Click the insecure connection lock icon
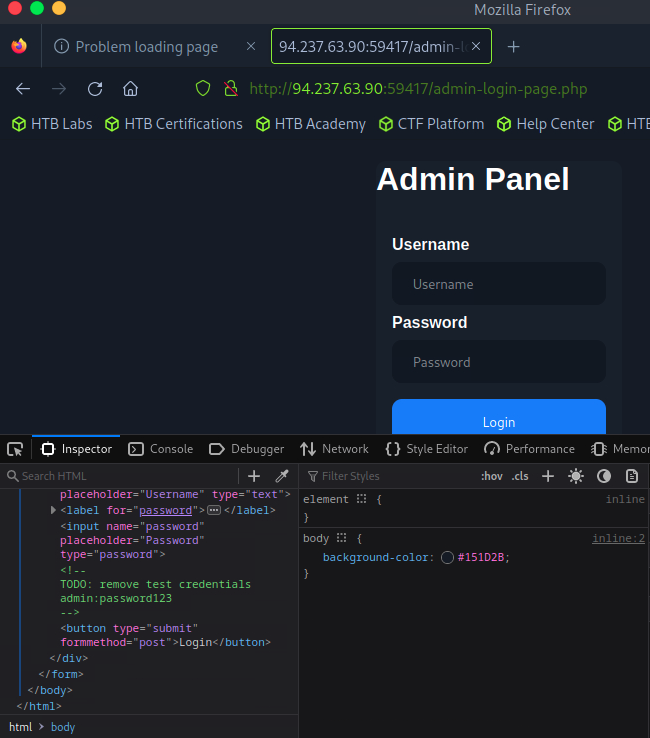The width and height of the screenshot is (650, 738). pos(230,88)
